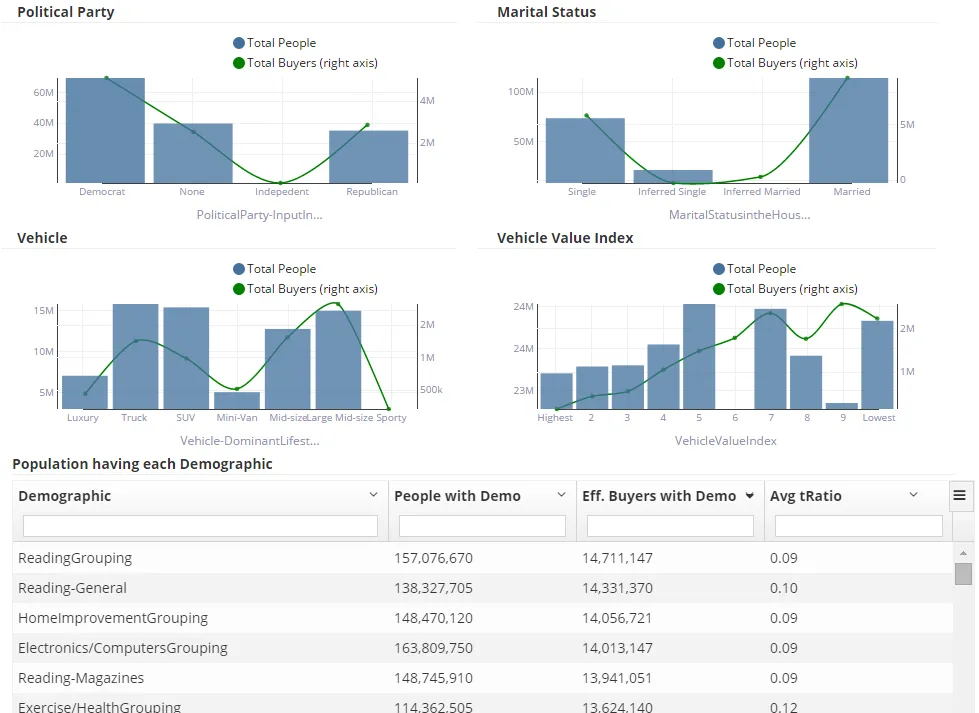
Task: Click the PoliticalParty-InputIn... axis title
Action: point(260,215)
